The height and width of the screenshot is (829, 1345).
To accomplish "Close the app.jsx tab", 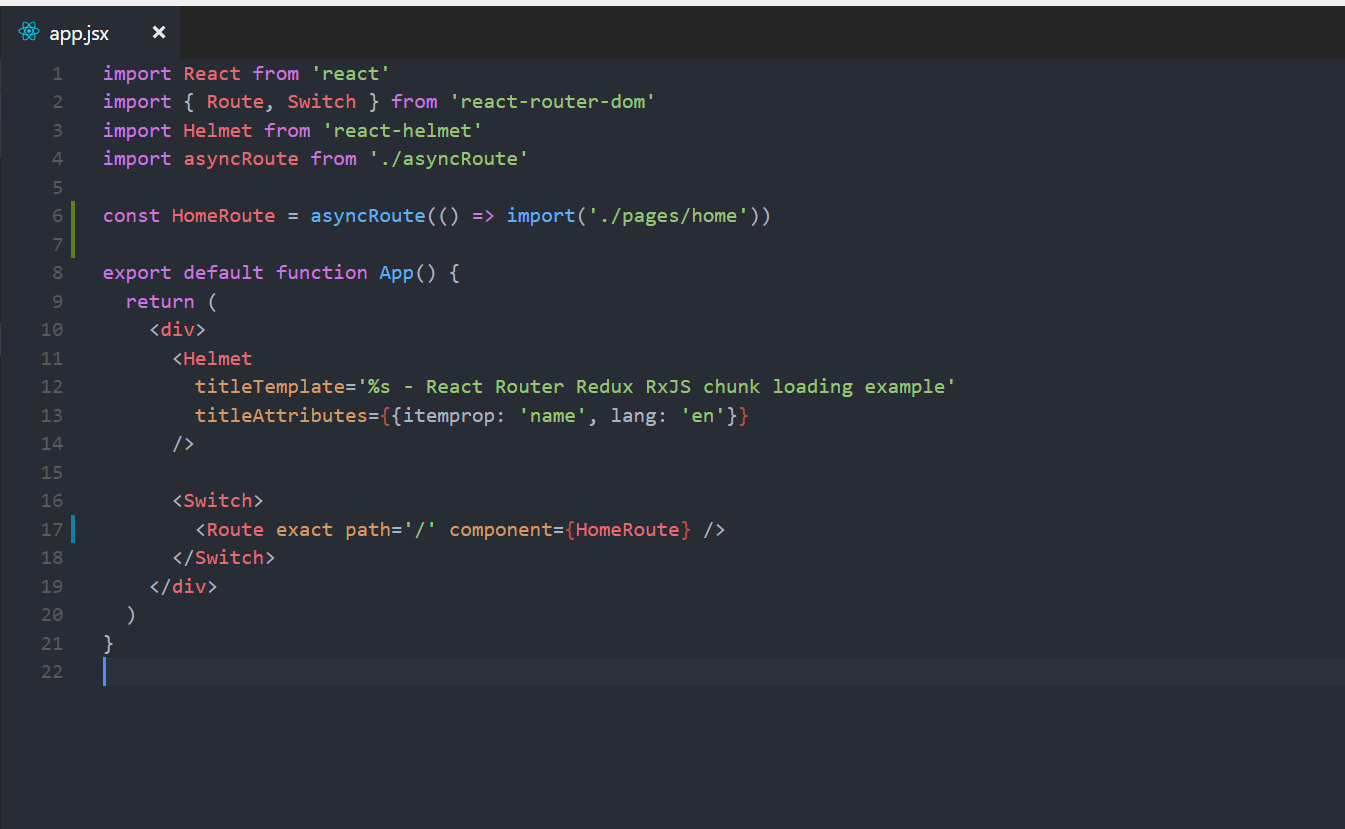I will coord(158,33).
